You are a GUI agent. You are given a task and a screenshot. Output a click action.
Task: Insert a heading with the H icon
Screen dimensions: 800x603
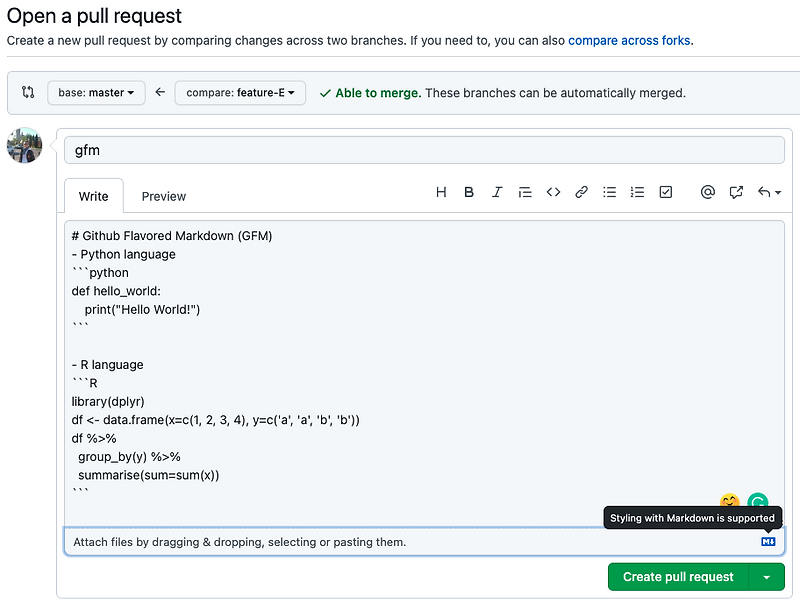(x=441, y=192)
